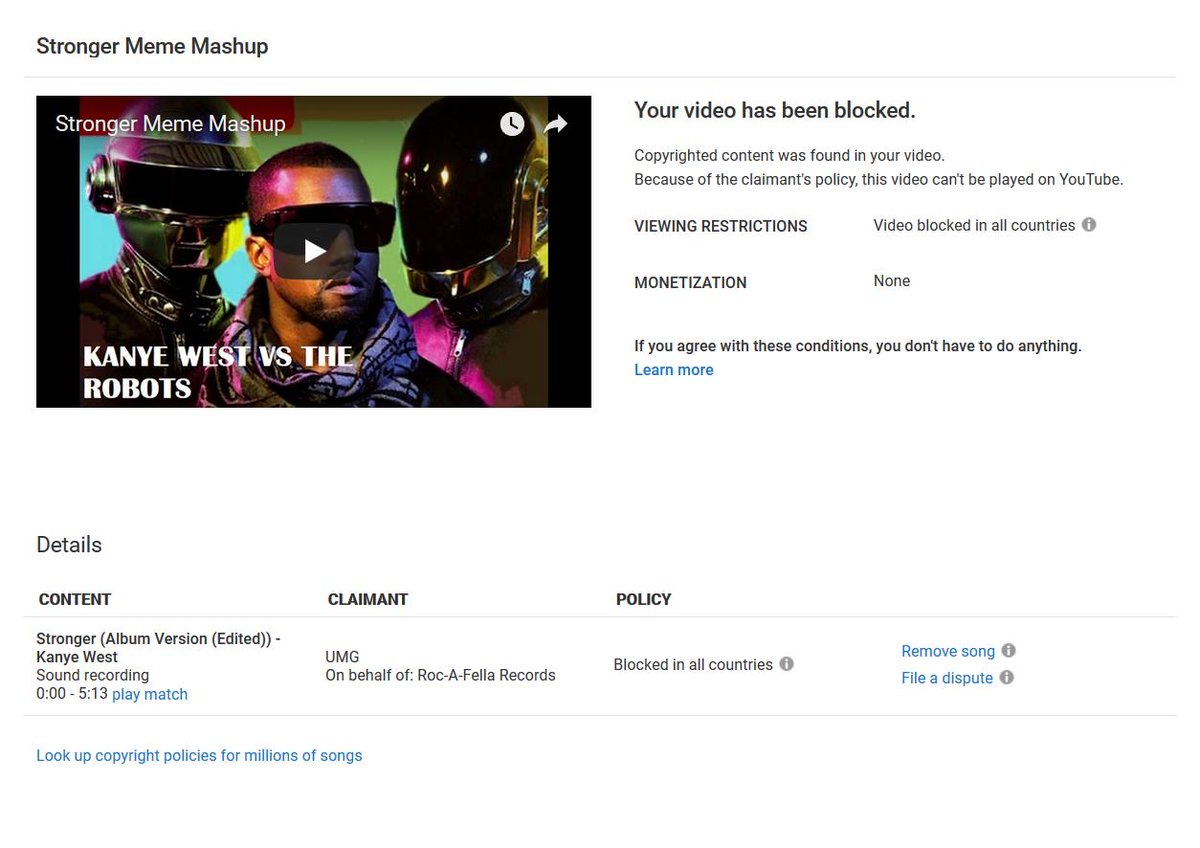The image size is (1200, 848).
Task: Click the Stronger (Album Version (Edited)) song title
Action: coord(158,648)
